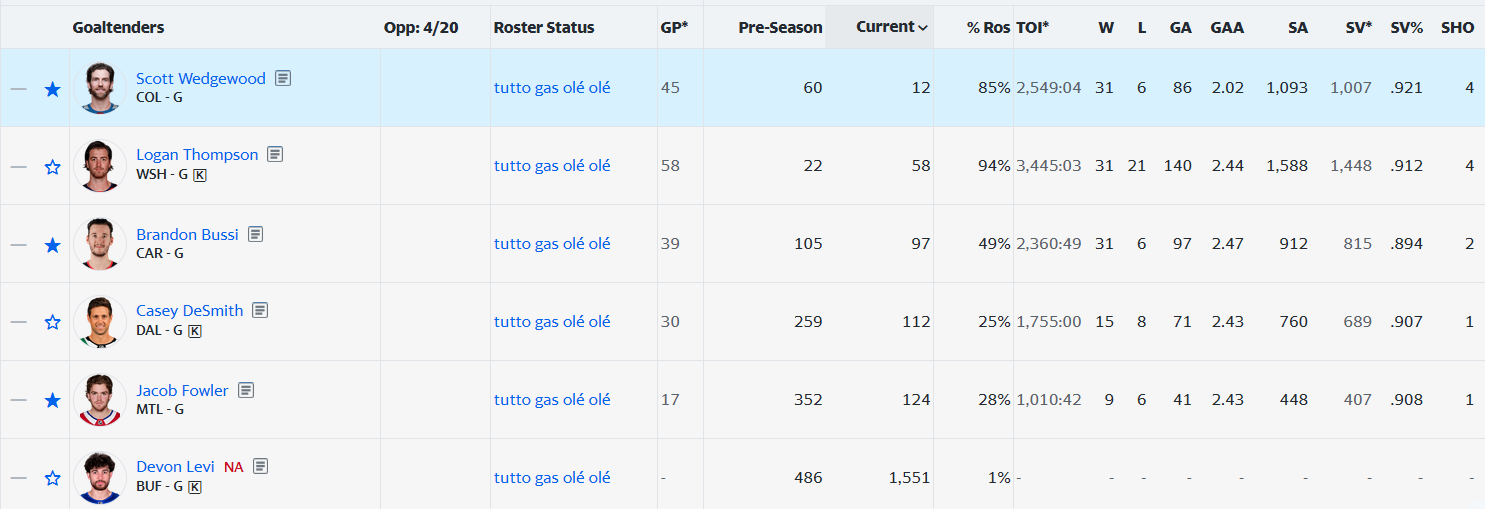Screen dimensions: 1485x509
Task: Toggle watchlist star for Devon Levi
Action: [53, 479]
